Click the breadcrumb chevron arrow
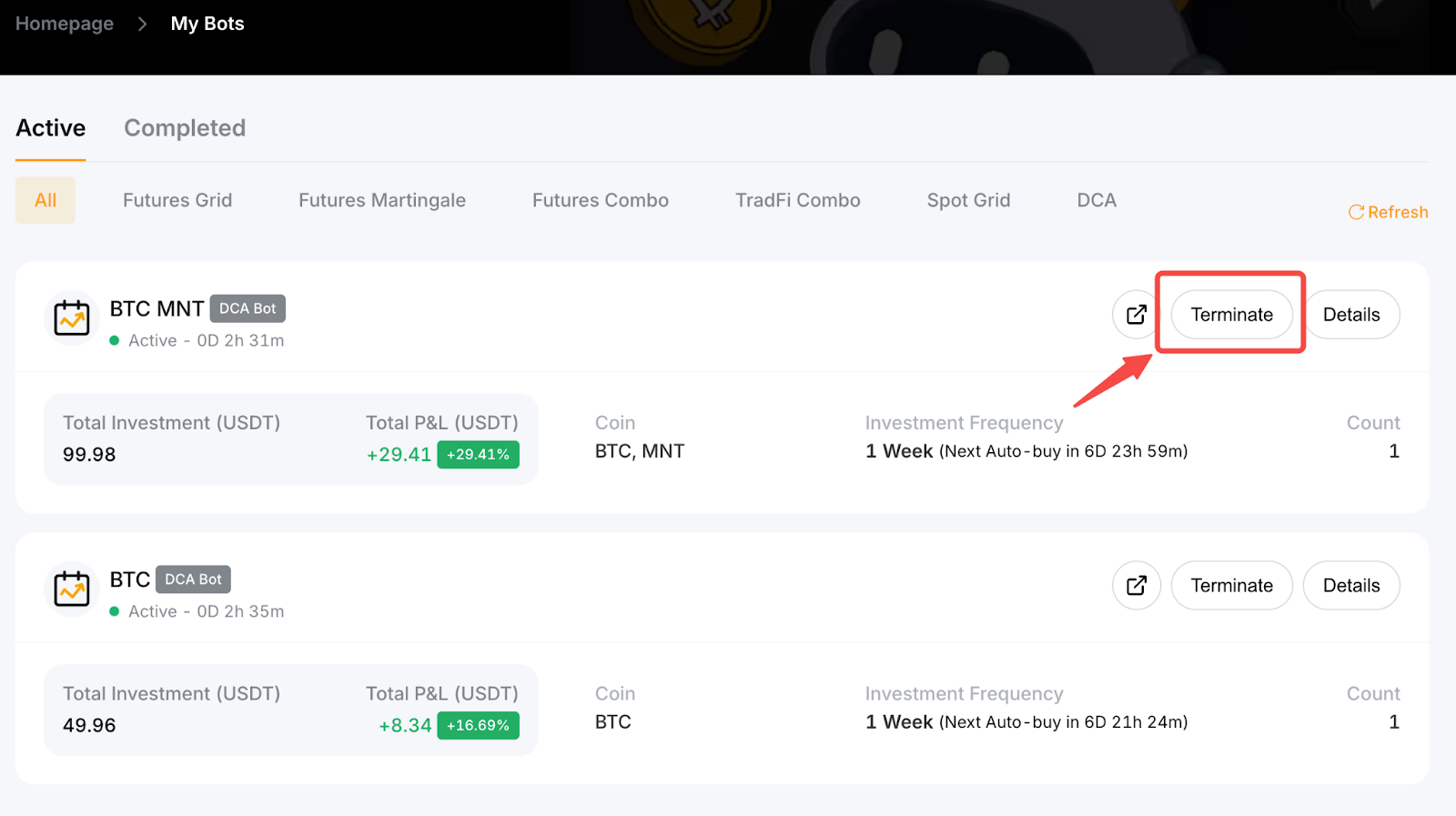 pyautogui.click(x=142, y=24)
